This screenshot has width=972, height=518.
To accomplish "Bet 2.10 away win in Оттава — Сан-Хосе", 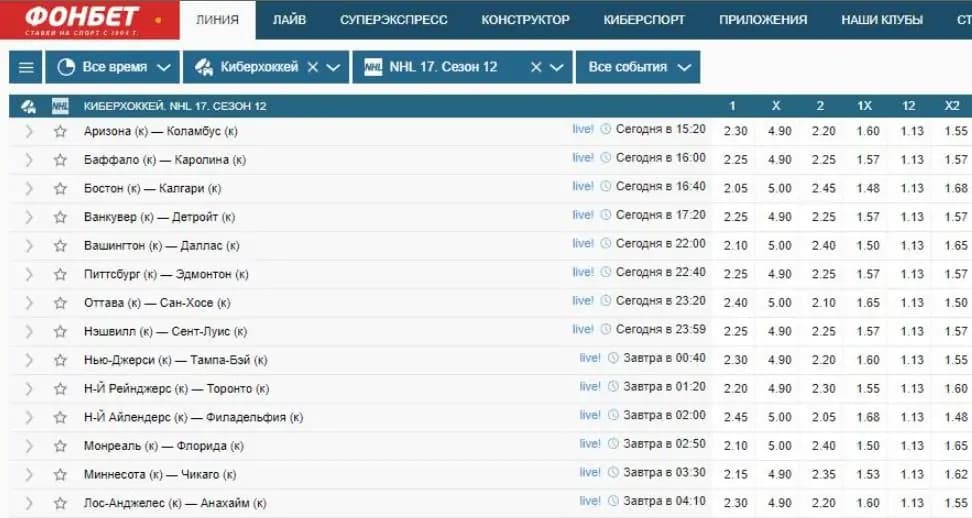I will pyautogui.click(x=824, y=303).
